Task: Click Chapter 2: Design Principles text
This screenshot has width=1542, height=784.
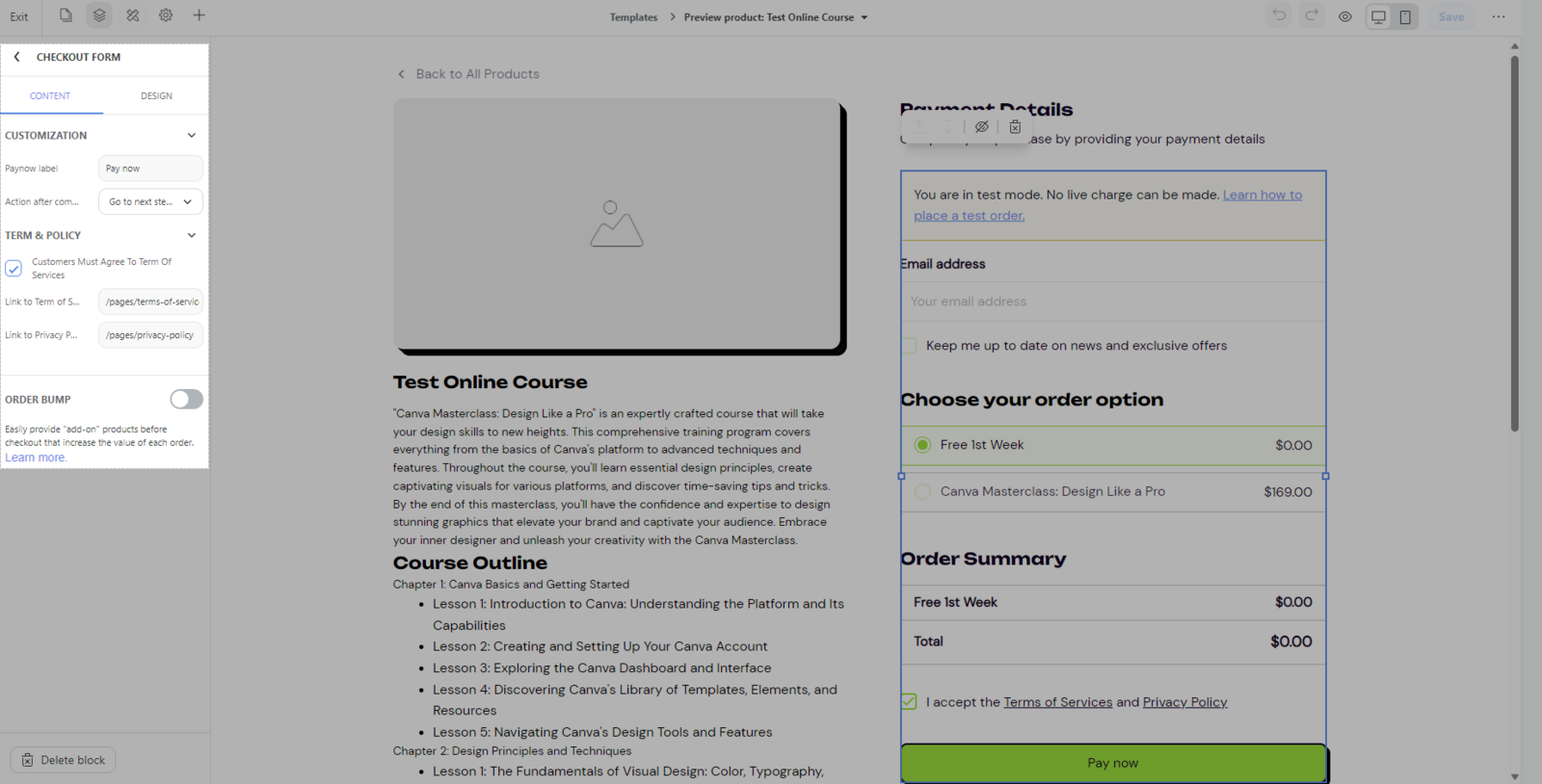Action: 512,751
